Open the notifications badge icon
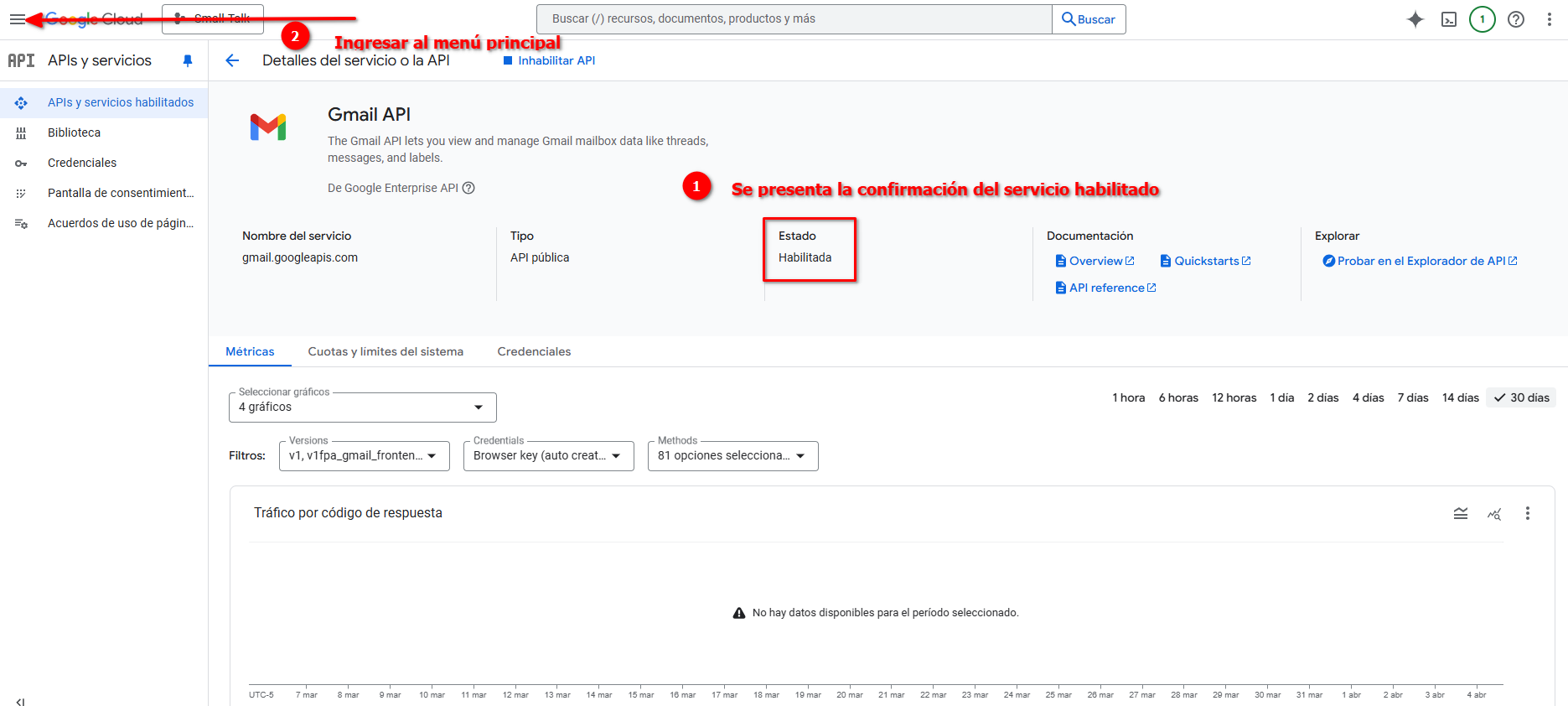The height and width of the screenshot is (706, 1568). [x=1482, y=19]
